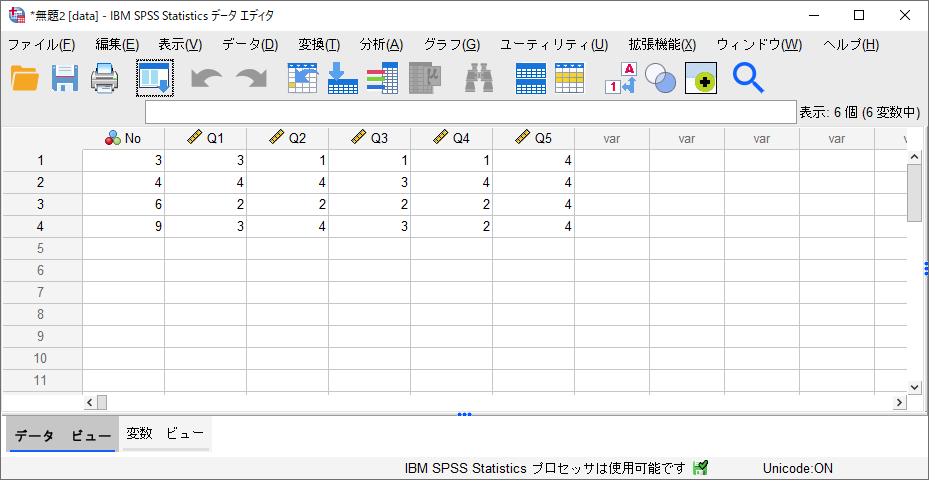
Task: Open the 分析(A) menu
Action: 382,44
